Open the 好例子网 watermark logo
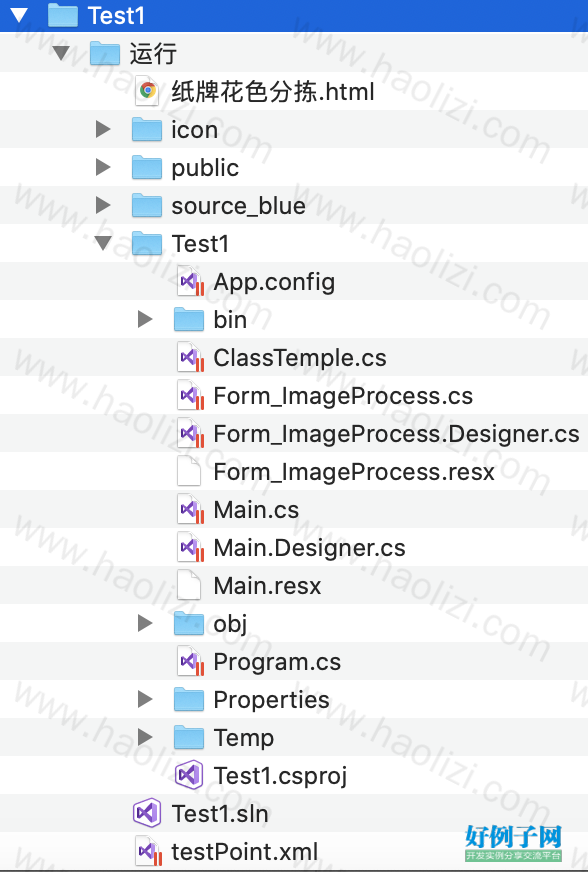The image size is (588, 872). coord(513,843)
